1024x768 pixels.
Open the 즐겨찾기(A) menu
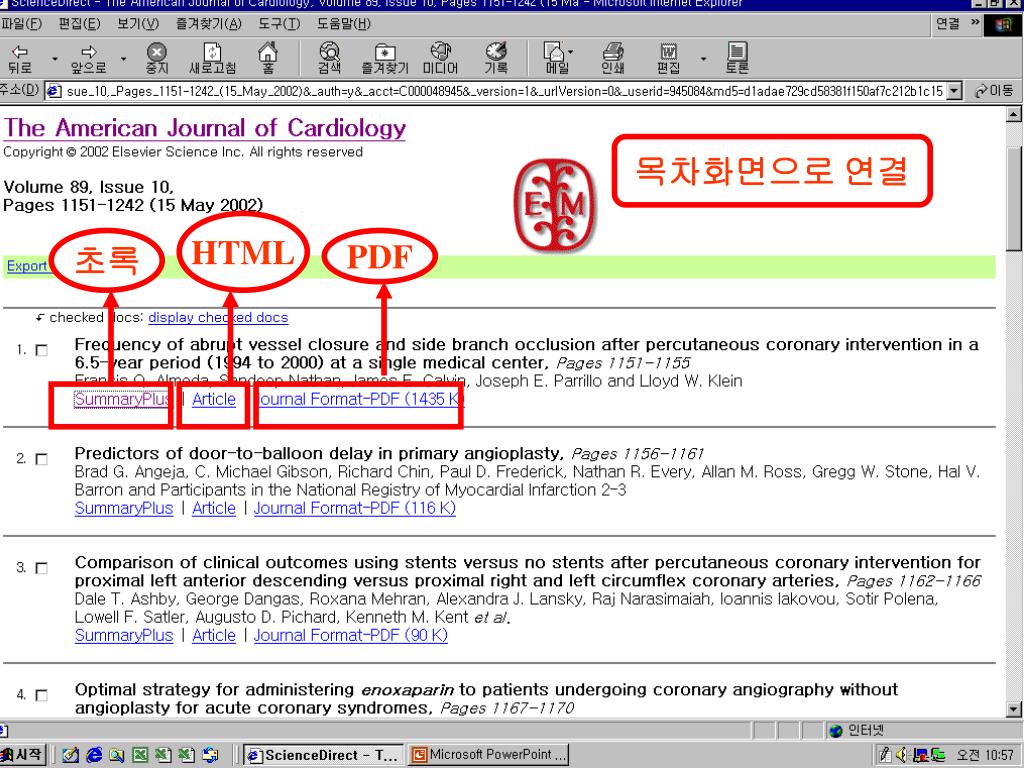(x=208, y=24)
